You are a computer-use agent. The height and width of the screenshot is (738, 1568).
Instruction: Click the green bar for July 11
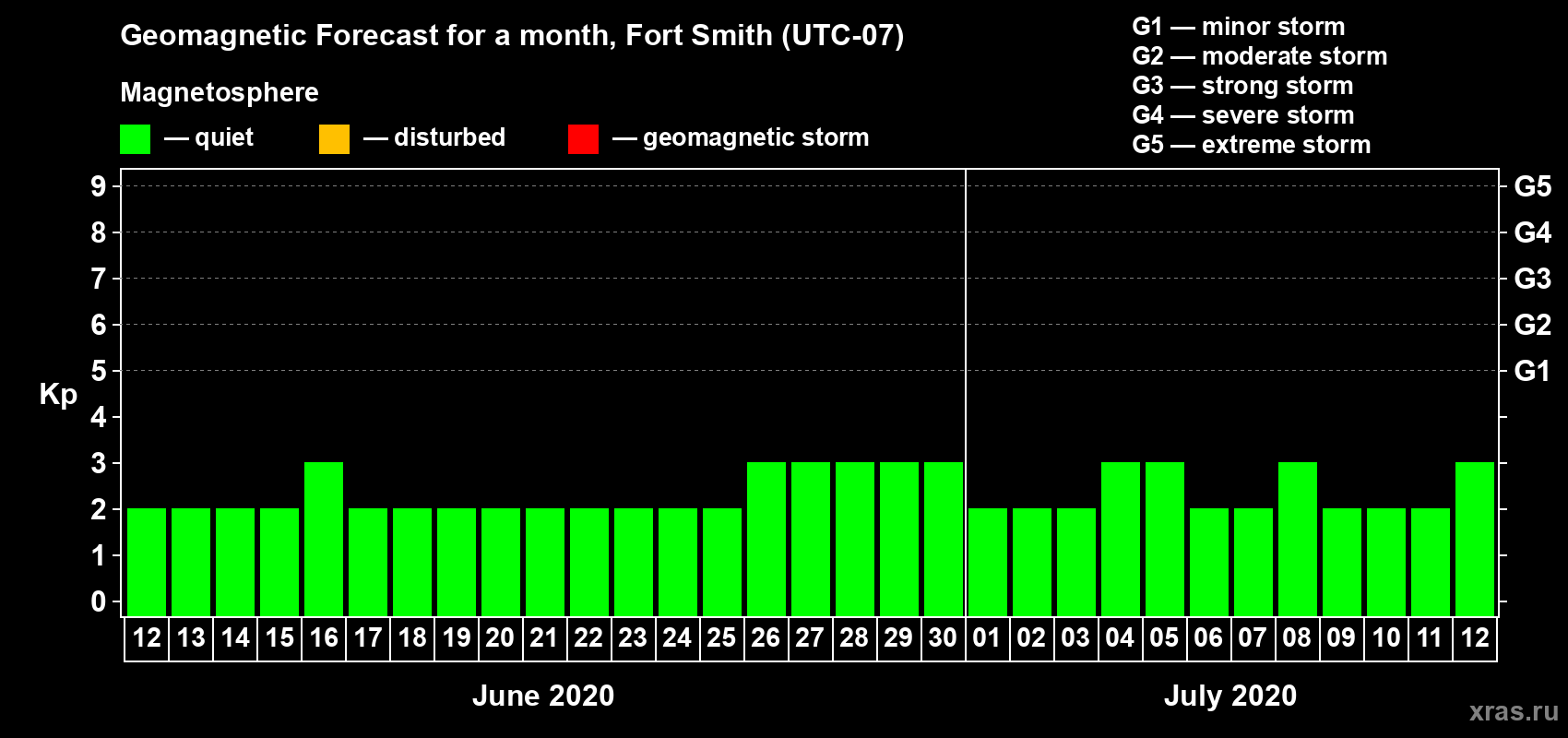1431,562
